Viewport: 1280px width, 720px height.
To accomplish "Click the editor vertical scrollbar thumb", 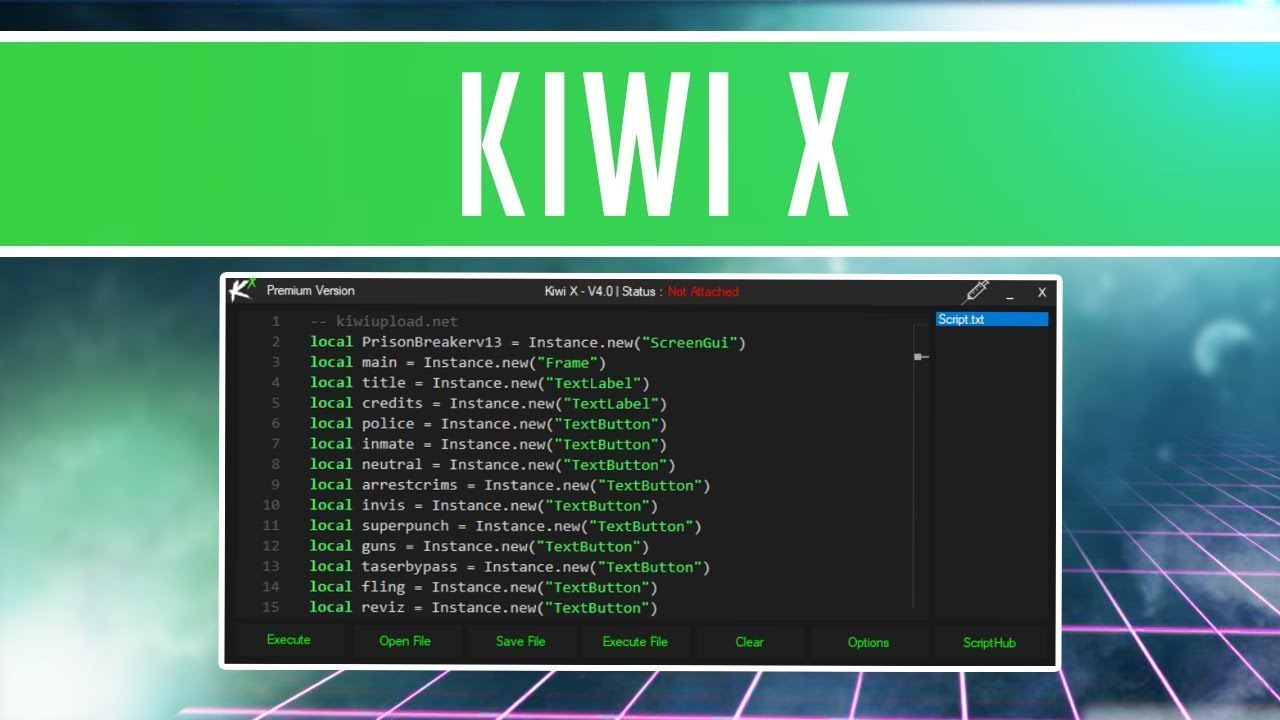I will [920, 356].
